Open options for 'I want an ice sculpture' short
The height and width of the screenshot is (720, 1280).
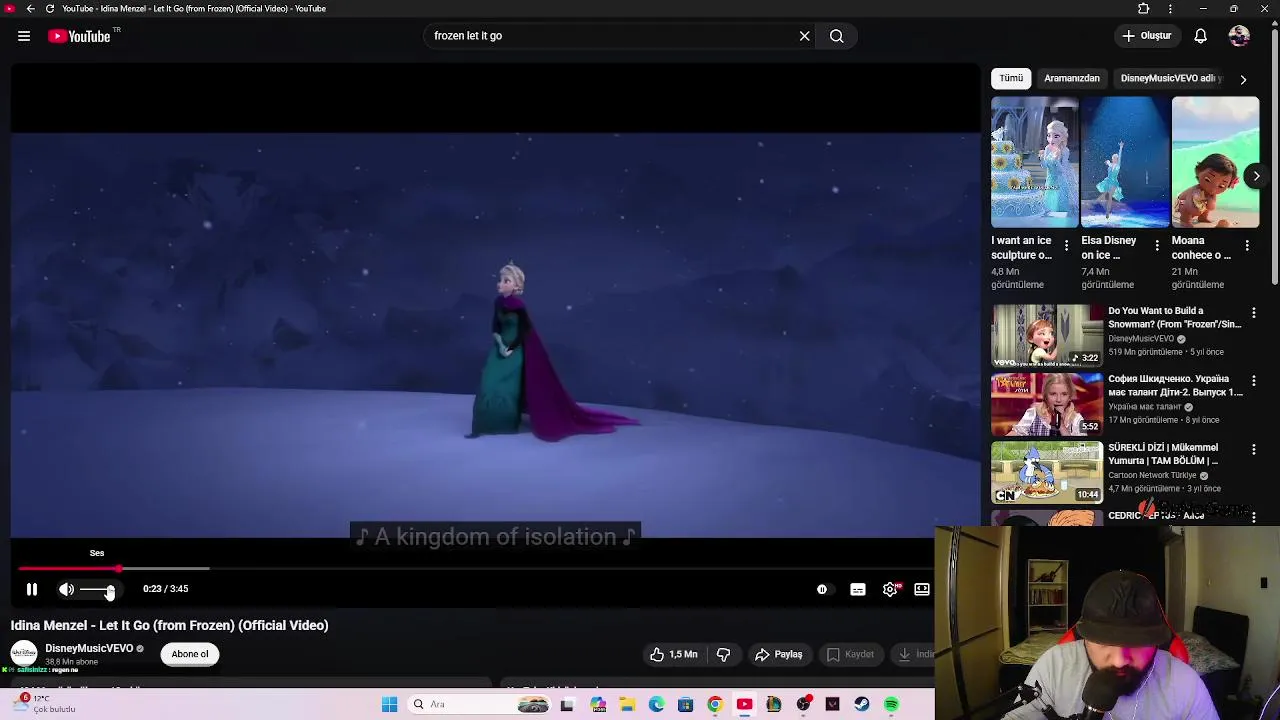1066,245
